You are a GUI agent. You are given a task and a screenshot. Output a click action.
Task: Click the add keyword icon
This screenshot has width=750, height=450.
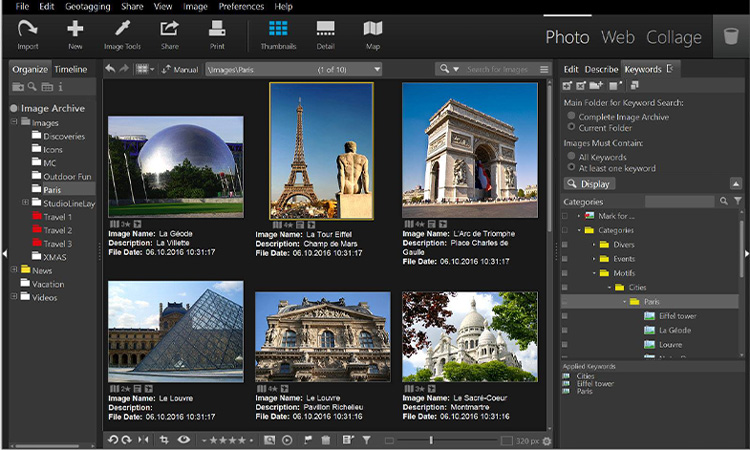coord(567,86)
